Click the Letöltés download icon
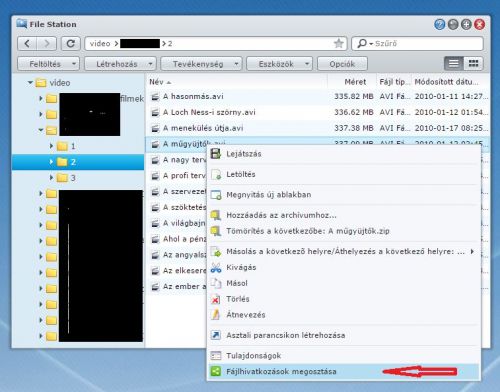500x392 pixels. click(x=216, y=174)
